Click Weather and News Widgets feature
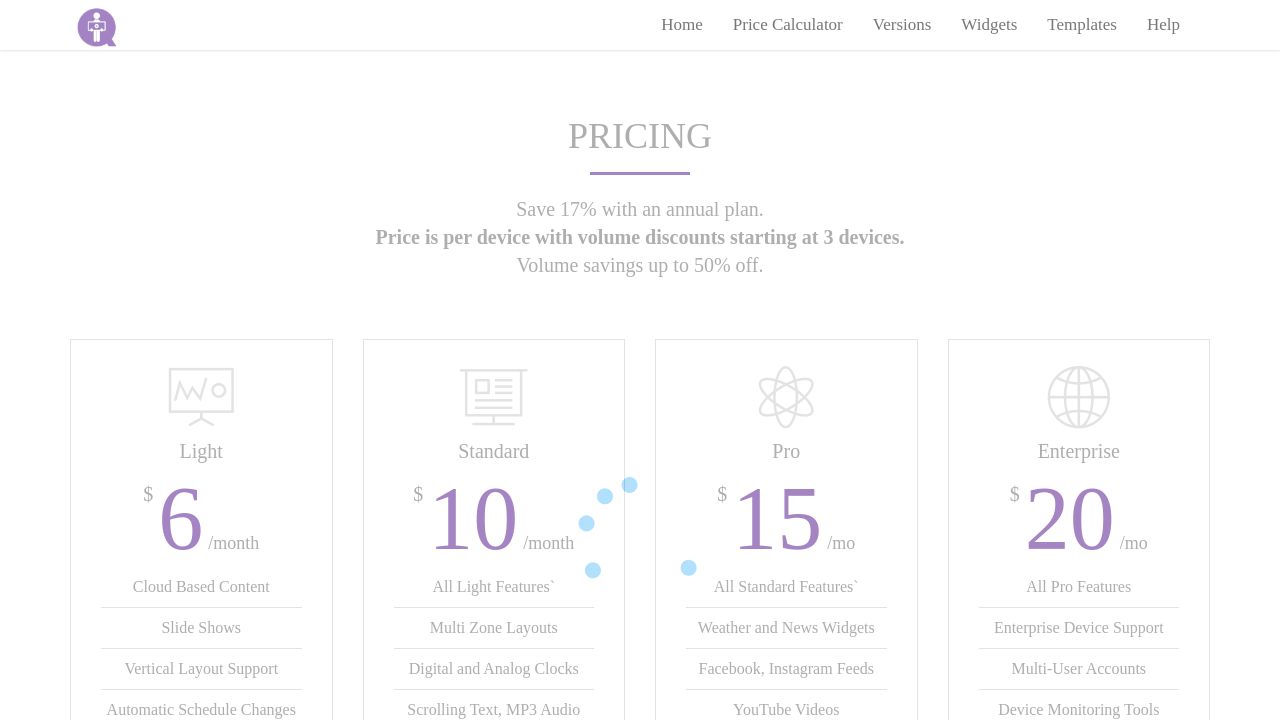This screenshot has height=720, width=1280. [786, 628]
